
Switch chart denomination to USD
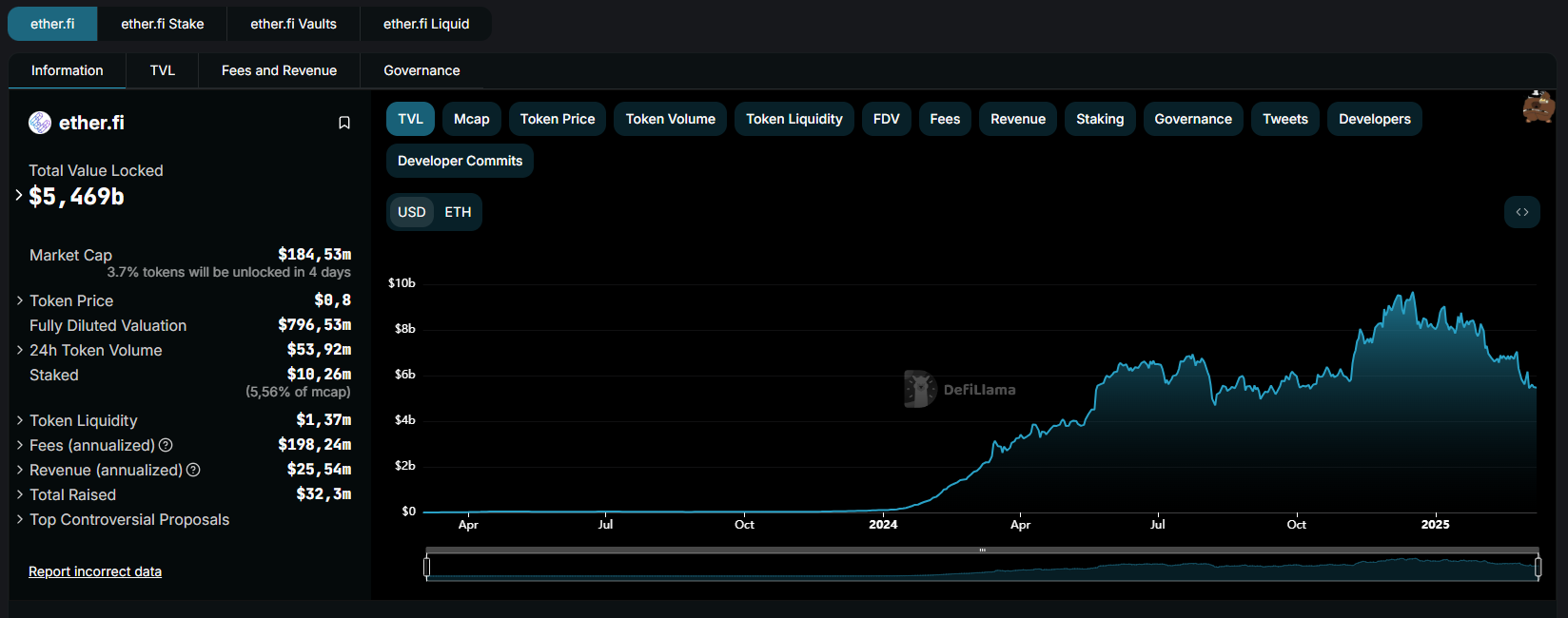click(411, 212)
